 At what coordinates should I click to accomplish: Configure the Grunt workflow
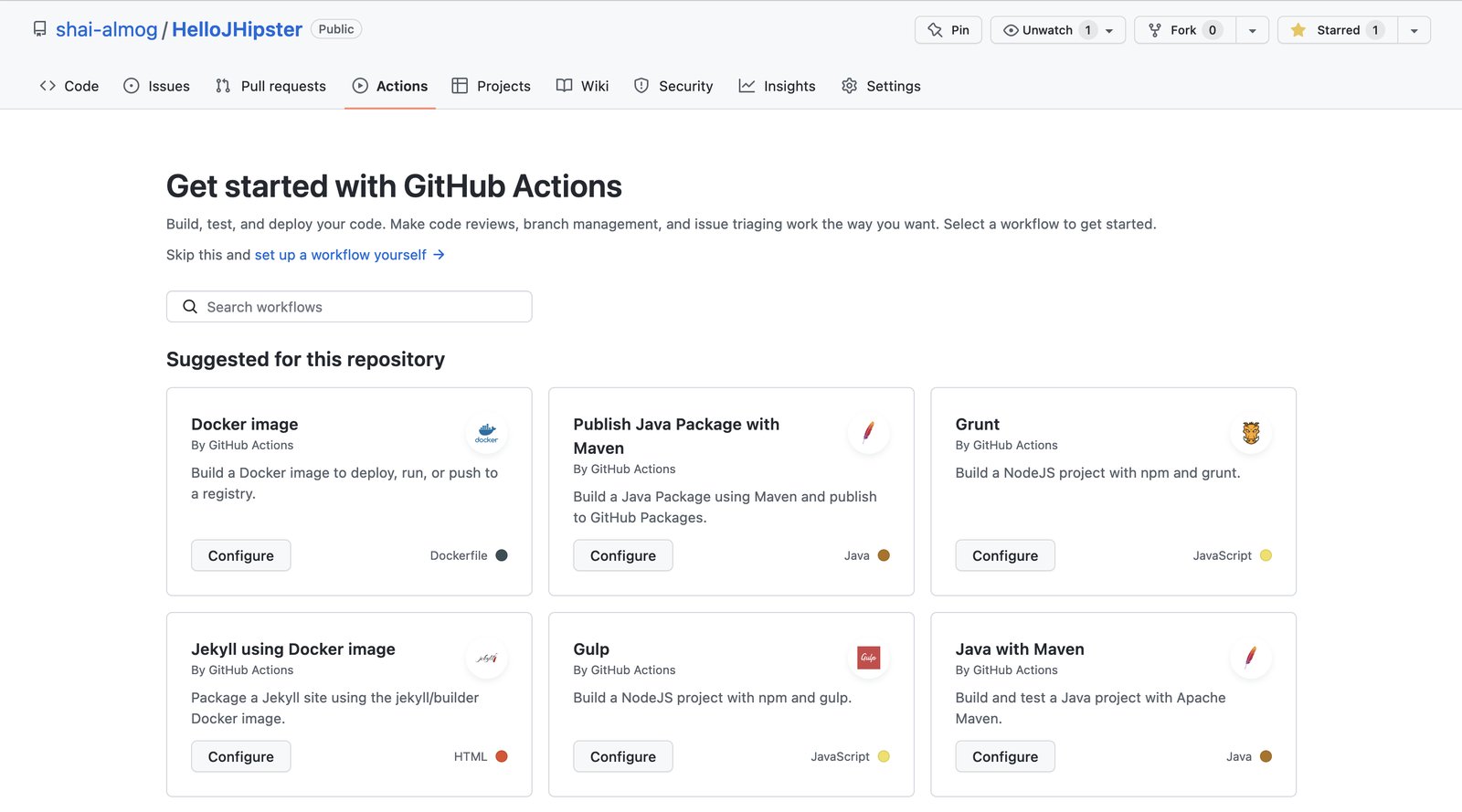point(1005,555)
